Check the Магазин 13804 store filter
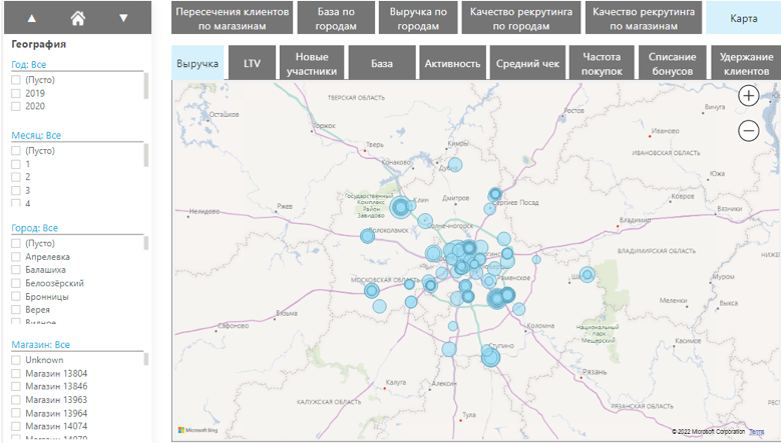The image size is (781, 443). (x=16, y=373)
